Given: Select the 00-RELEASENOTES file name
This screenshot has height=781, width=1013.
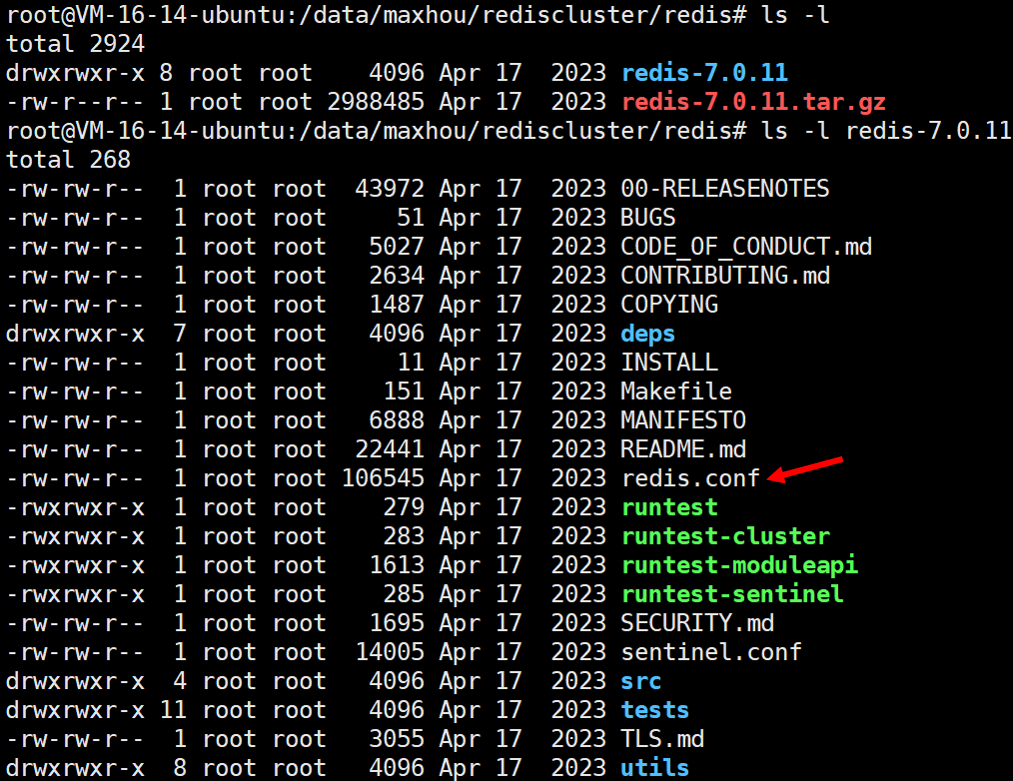Looking at the screenshot, I should tap(725, 189).
